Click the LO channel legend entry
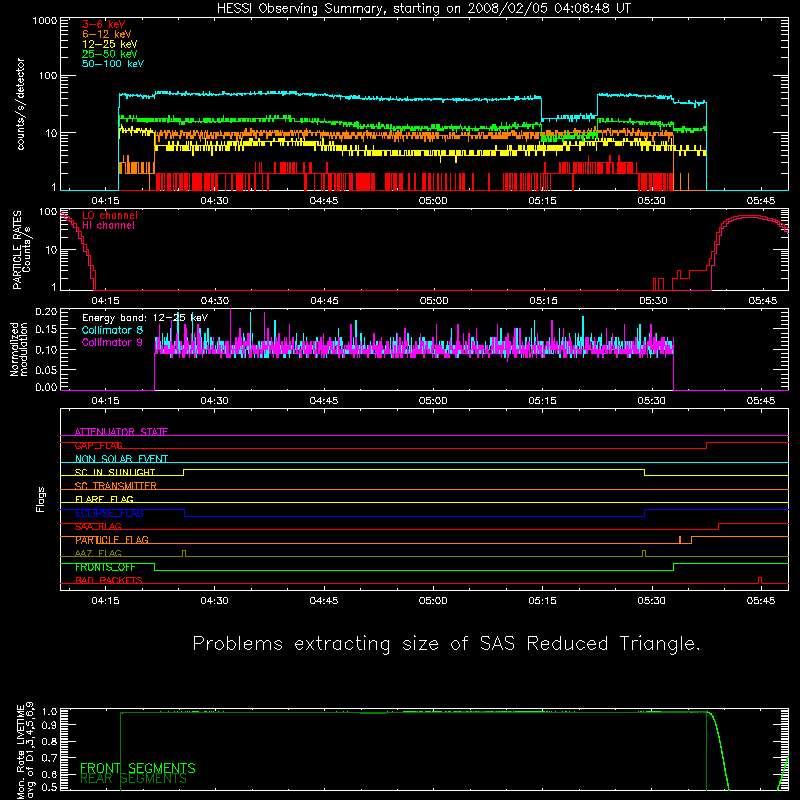The image size is (800, 800). coord(110,215)
